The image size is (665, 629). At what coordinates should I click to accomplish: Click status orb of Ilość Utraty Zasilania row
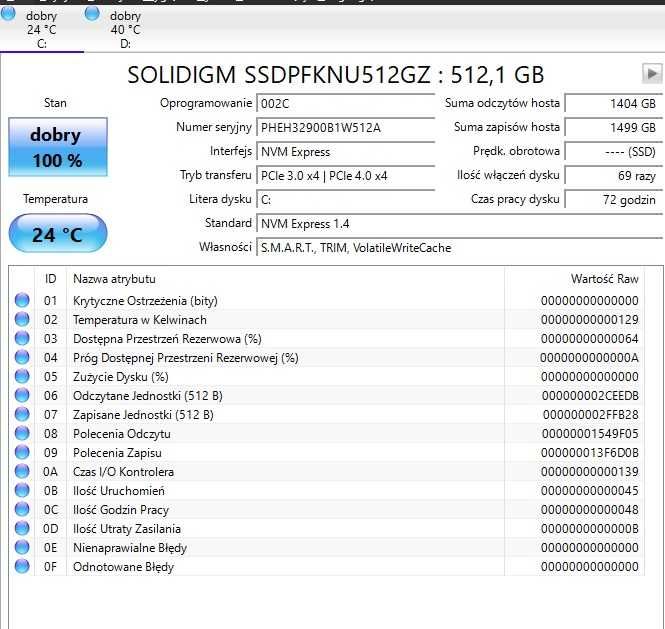[x=22, y=528]
